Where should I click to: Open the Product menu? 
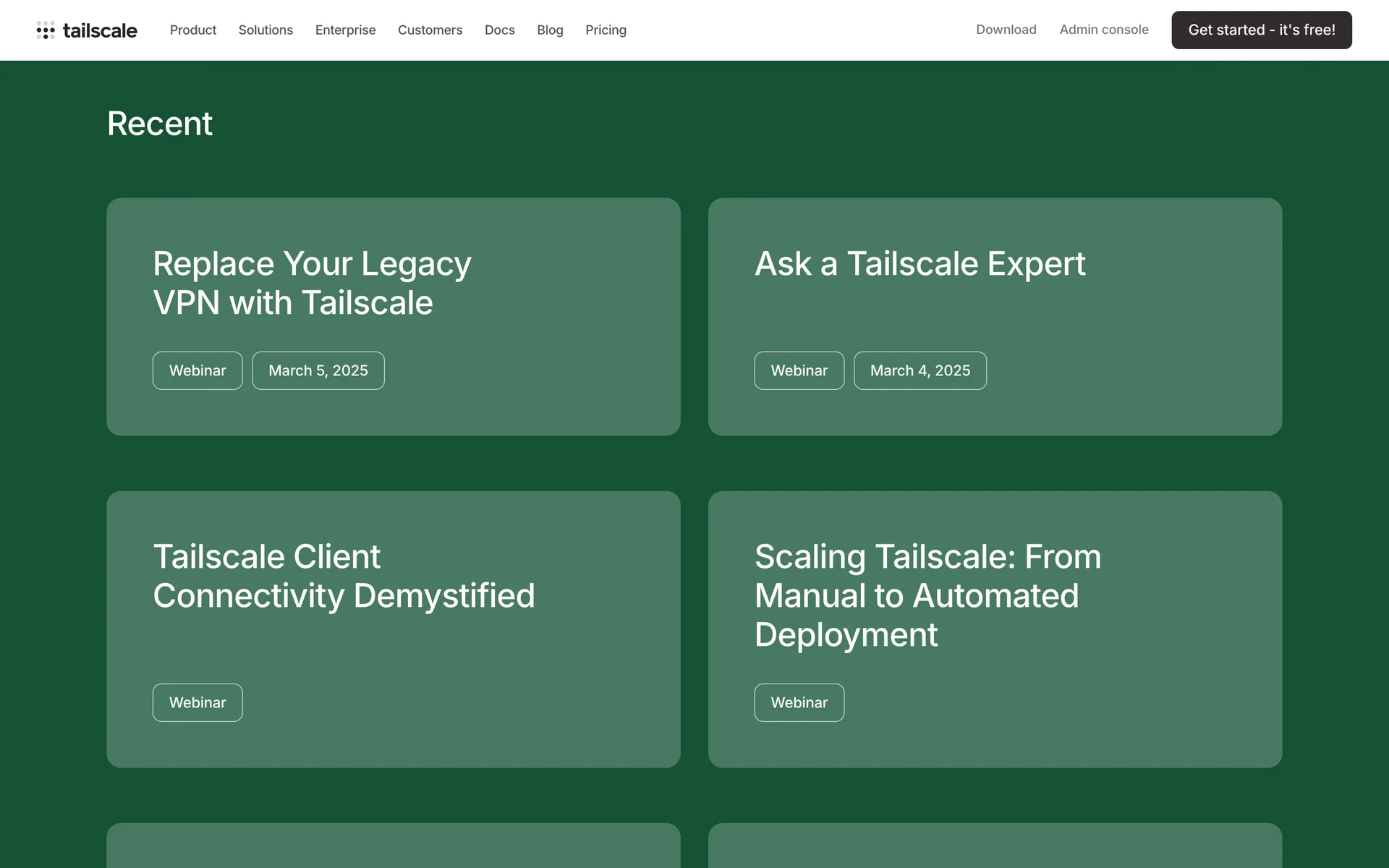[193, 30]
